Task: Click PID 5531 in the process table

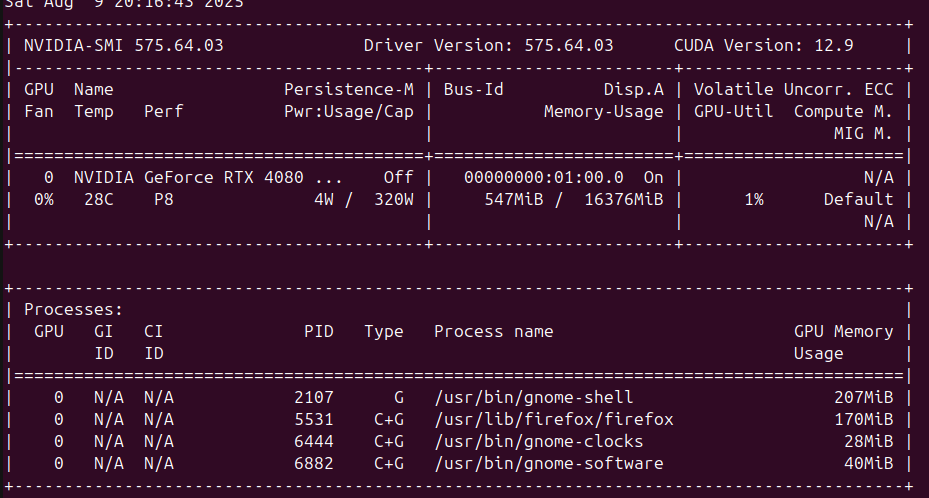Action: click(313, 419)
